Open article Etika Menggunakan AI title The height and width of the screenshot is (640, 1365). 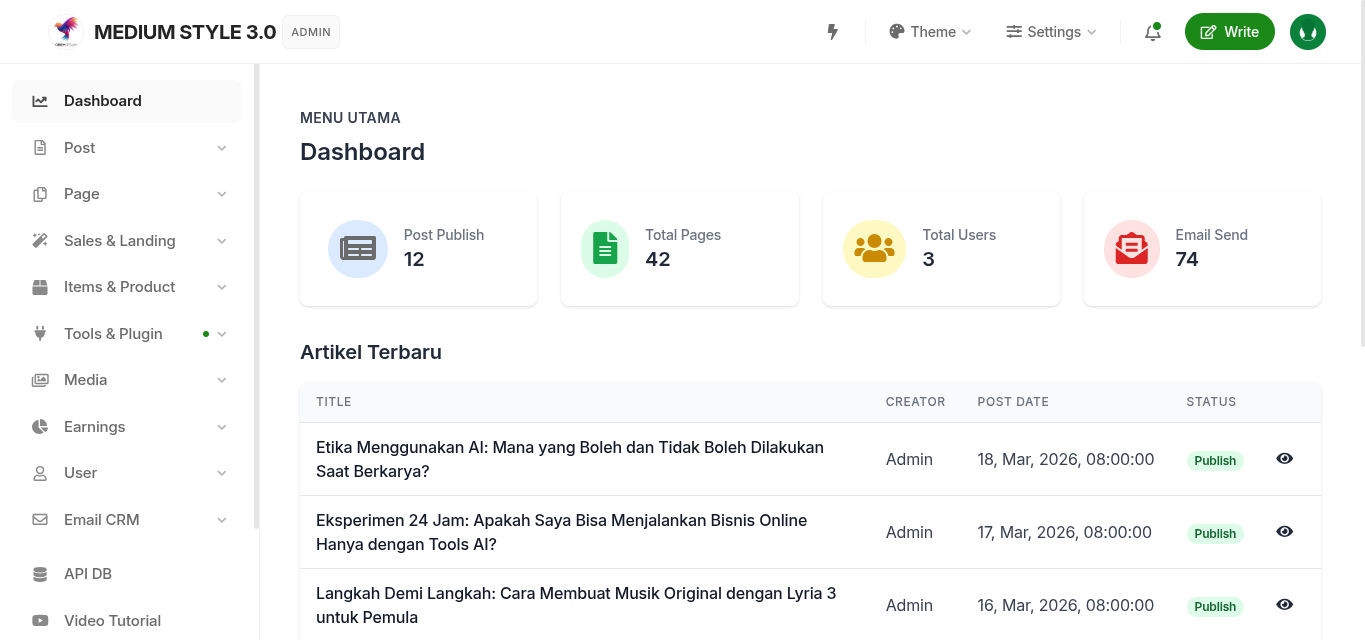coord(570,459)
